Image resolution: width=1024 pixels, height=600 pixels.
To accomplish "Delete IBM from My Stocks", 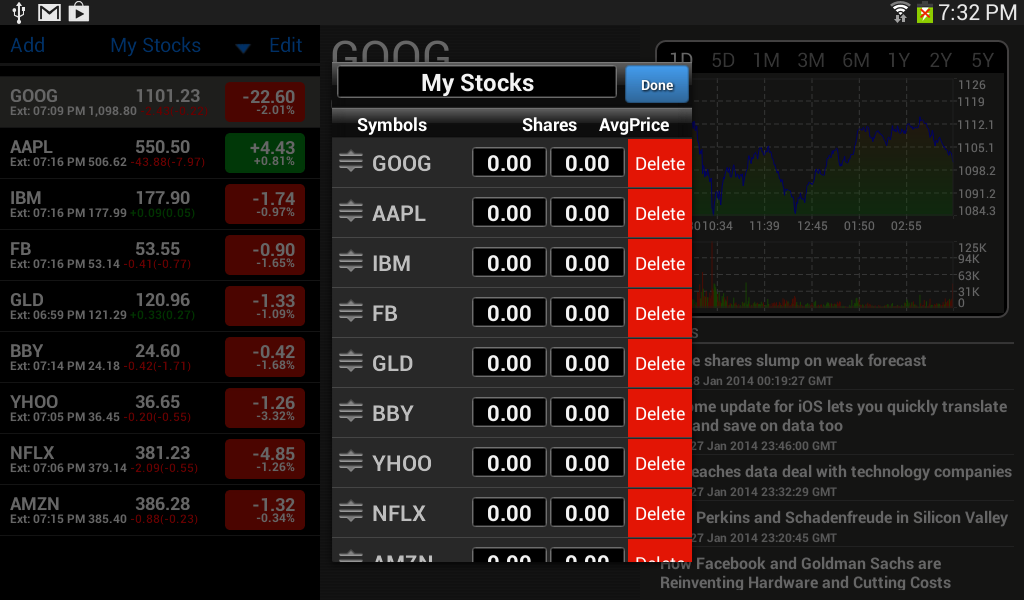I will 660,264.
